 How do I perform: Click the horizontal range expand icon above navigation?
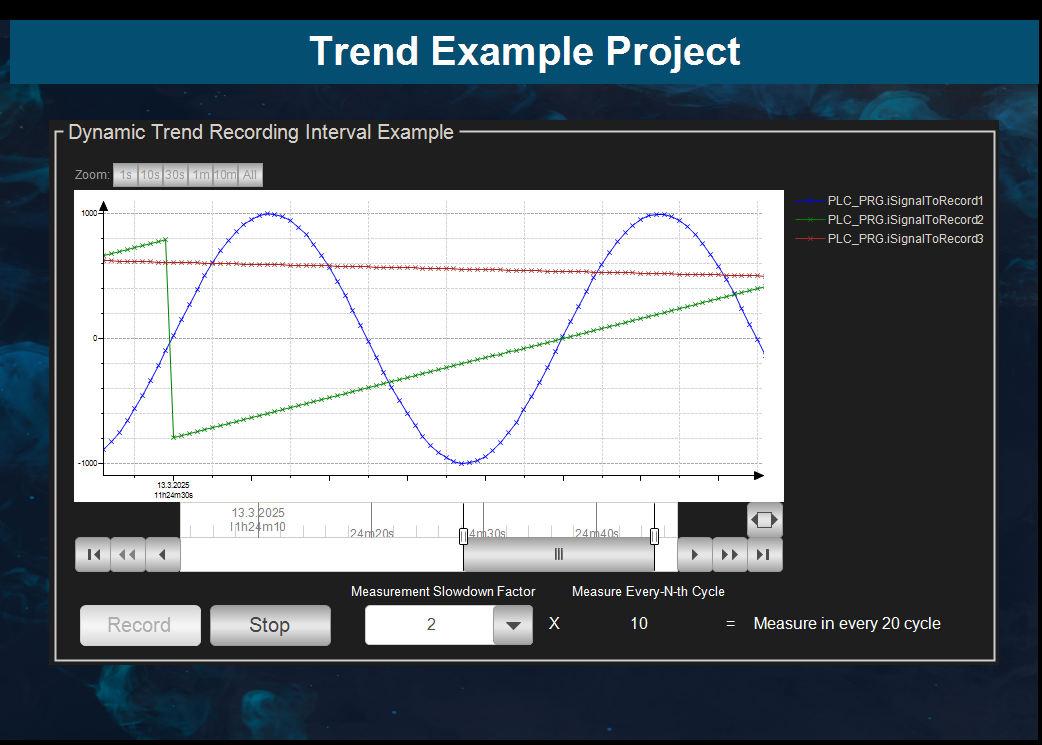coord(765,519)
